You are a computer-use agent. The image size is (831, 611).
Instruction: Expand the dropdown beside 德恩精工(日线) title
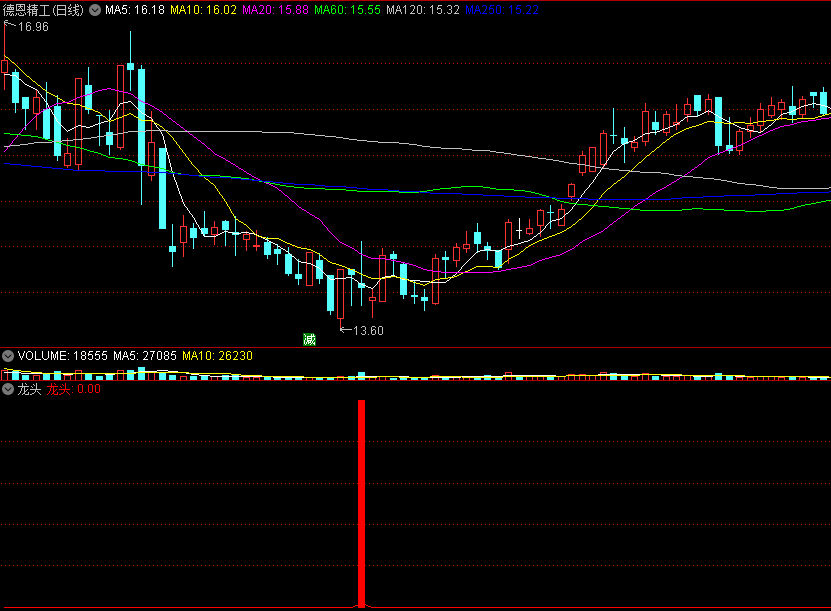click(95, 10)
